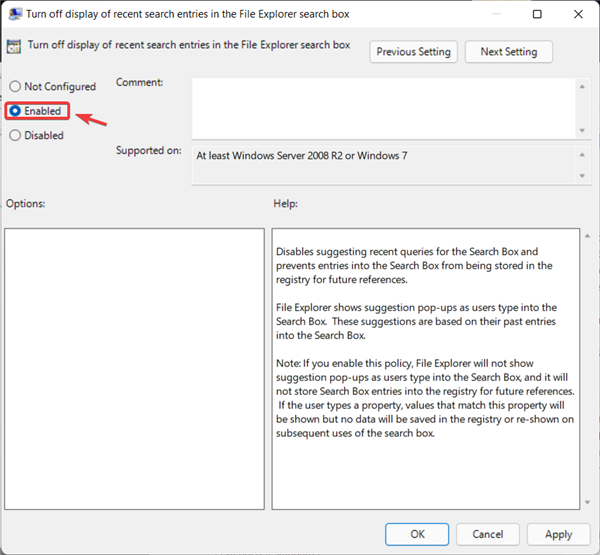This screenshot has width=600, height=555.
Task: Click the policy setting icon beside the heading
Action: pos(14,46)
